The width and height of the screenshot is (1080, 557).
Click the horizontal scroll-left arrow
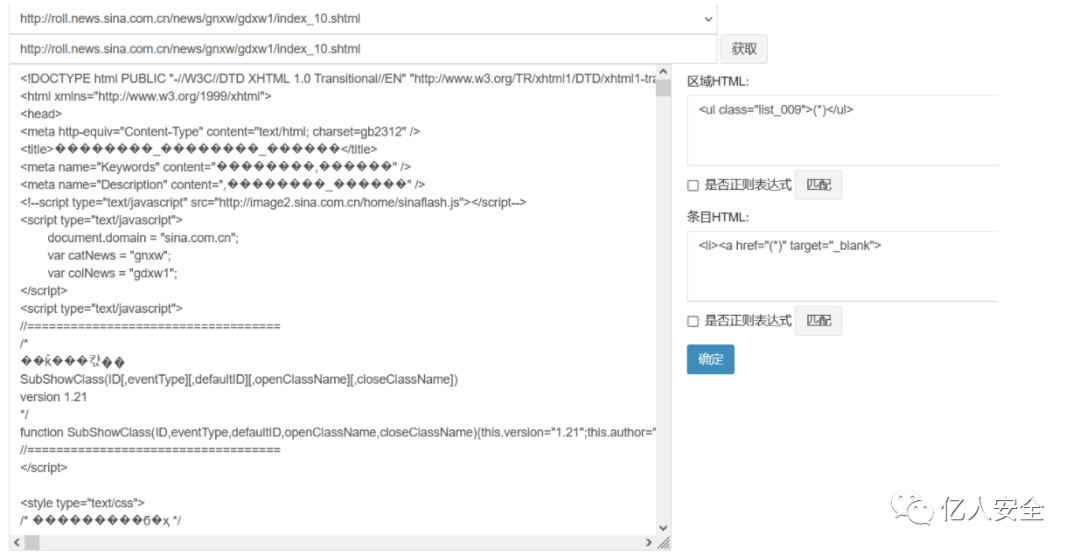(17, 543)
